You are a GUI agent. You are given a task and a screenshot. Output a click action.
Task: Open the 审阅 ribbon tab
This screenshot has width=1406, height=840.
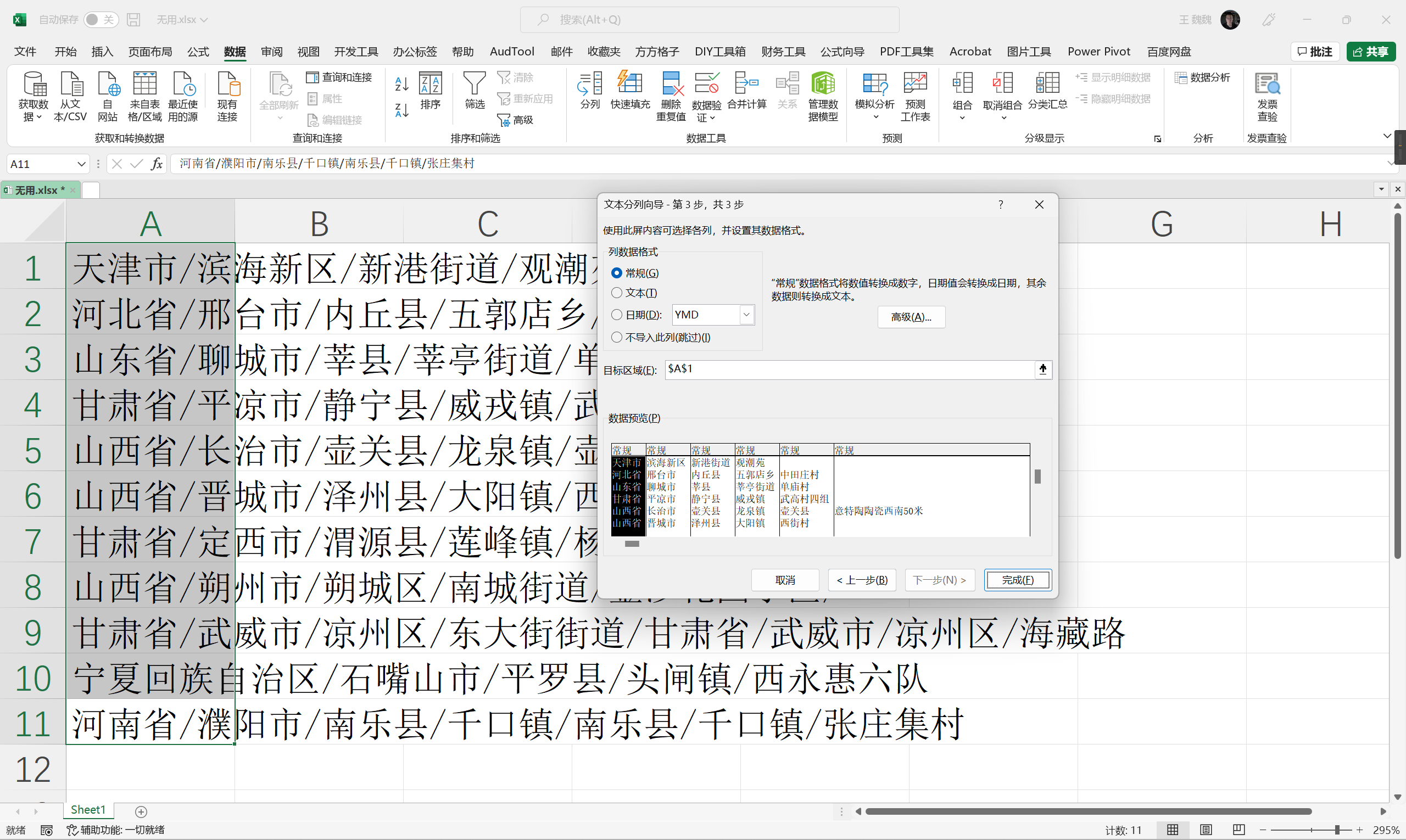point(271,52)
